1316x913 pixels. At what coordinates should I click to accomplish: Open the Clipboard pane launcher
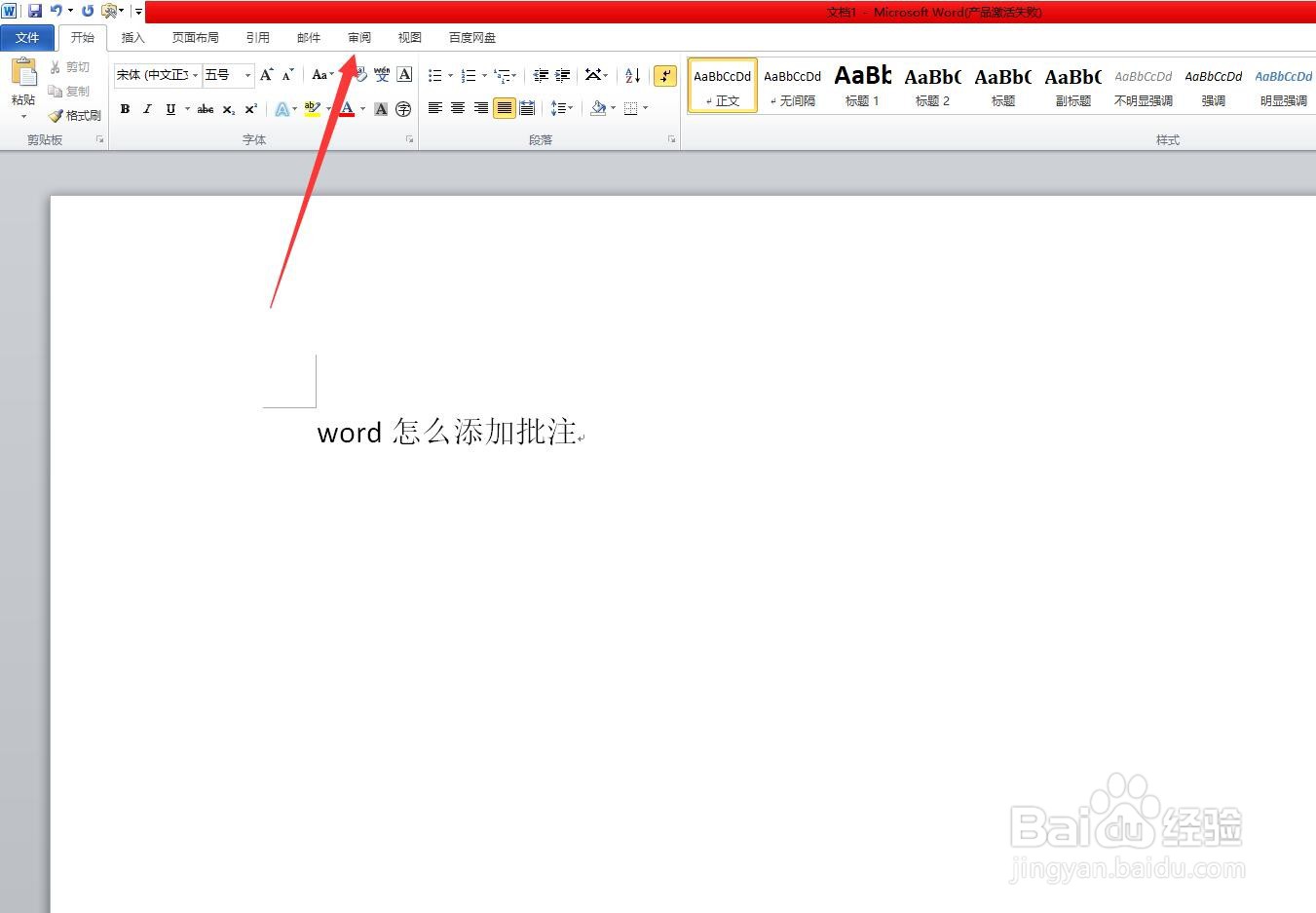(99, 140)
